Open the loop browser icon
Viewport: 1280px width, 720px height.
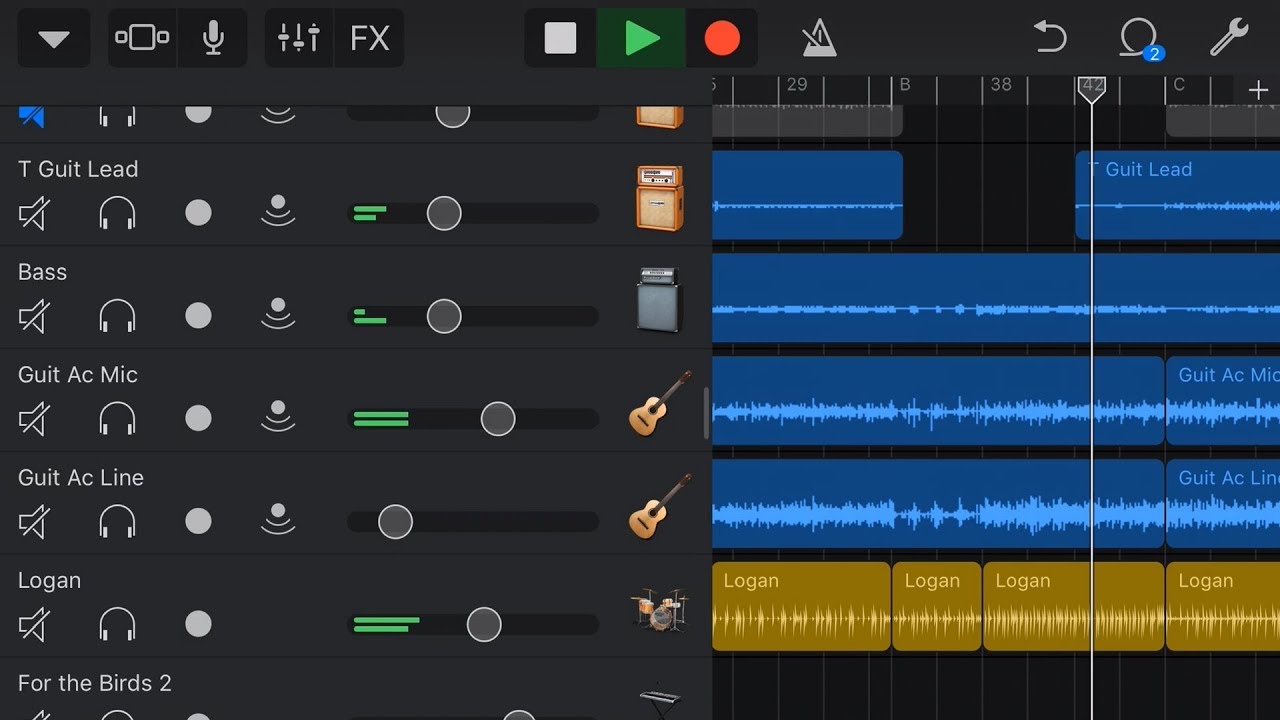(x=1139, y=39)
